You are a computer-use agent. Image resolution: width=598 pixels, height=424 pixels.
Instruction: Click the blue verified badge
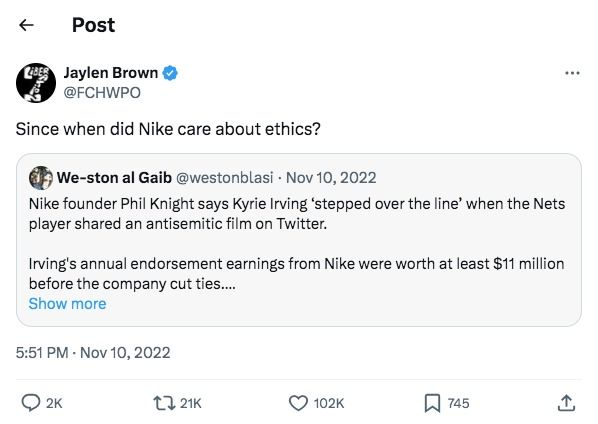tap(170, 73)
